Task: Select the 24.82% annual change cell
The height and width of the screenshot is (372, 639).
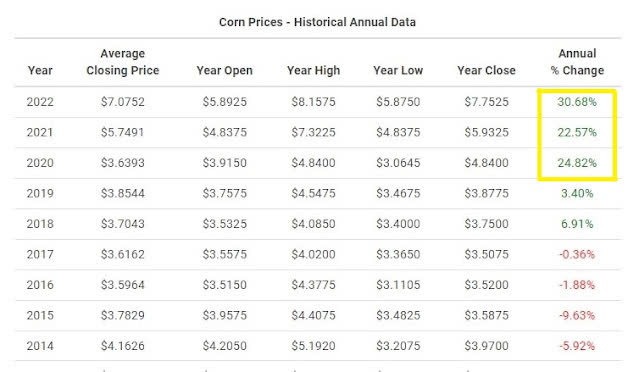Action: pyautogui.click(x=577, y=163)
